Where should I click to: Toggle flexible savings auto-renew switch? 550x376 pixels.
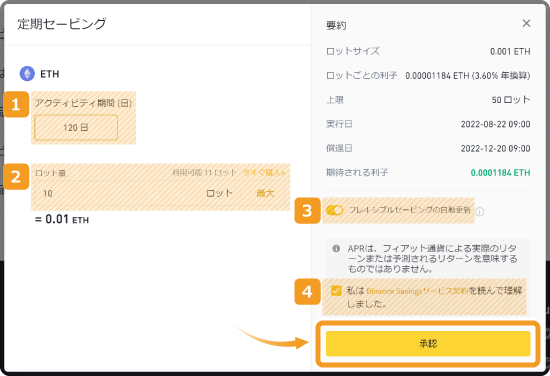(x=334, y=210)
